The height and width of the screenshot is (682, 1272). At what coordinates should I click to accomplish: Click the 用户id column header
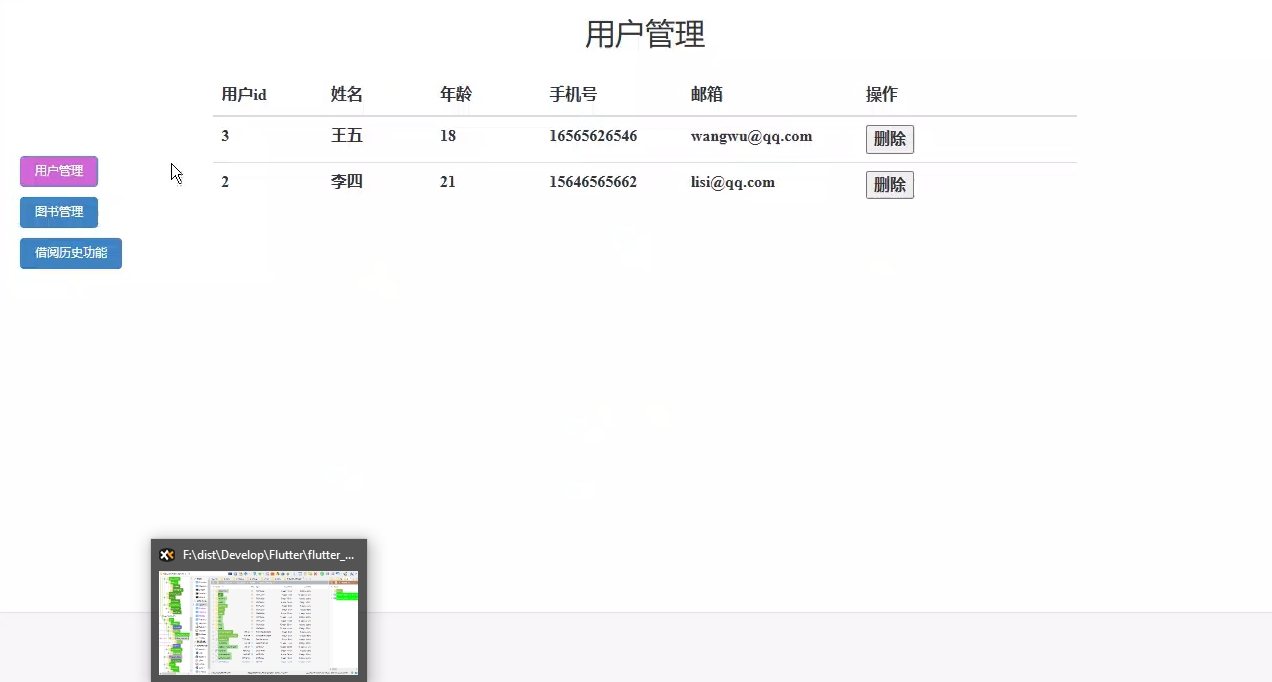pyautogui.click(x=244, y=95)
